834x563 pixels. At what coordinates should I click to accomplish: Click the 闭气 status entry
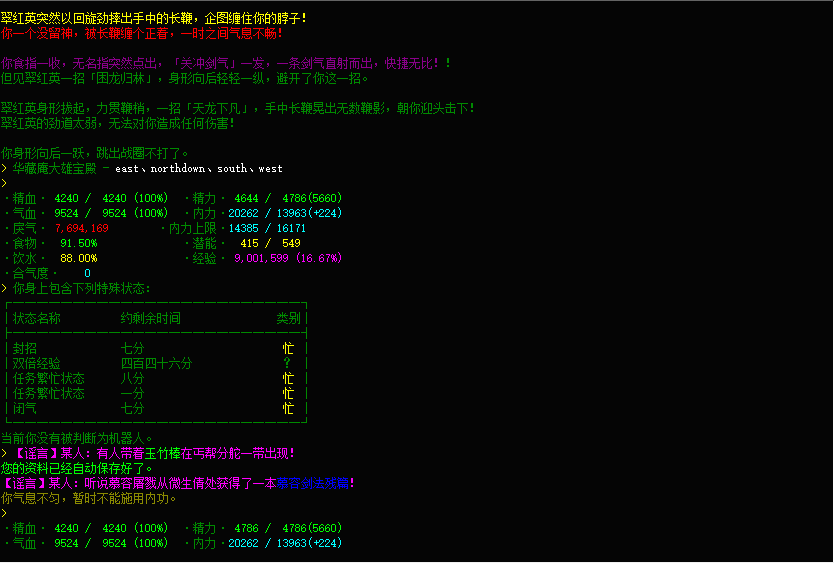pyautogui.click(x=25, y=408)
